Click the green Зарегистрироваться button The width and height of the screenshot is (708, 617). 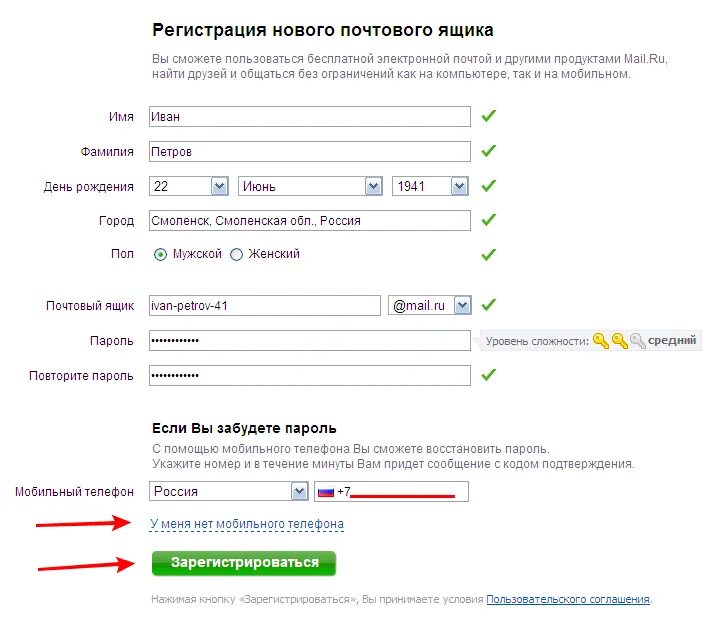(244, 563)
